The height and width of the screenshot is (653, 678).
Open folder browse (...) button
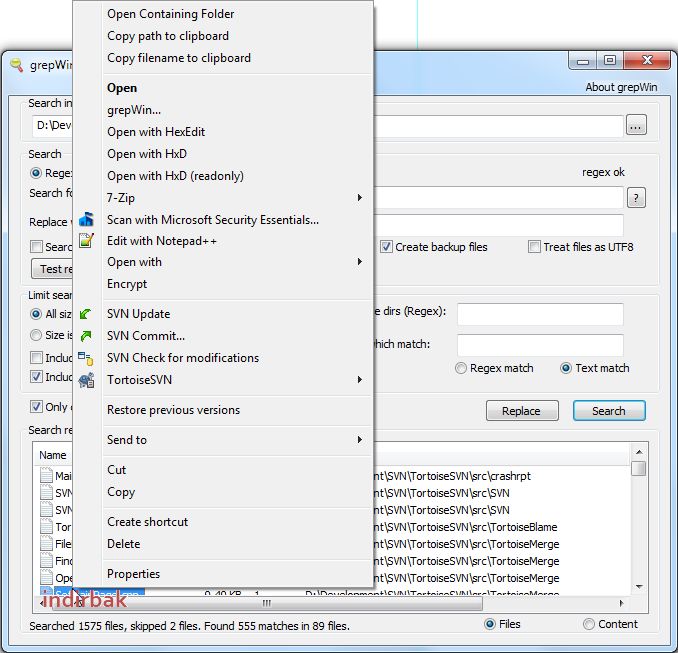(x=636, y=125)
